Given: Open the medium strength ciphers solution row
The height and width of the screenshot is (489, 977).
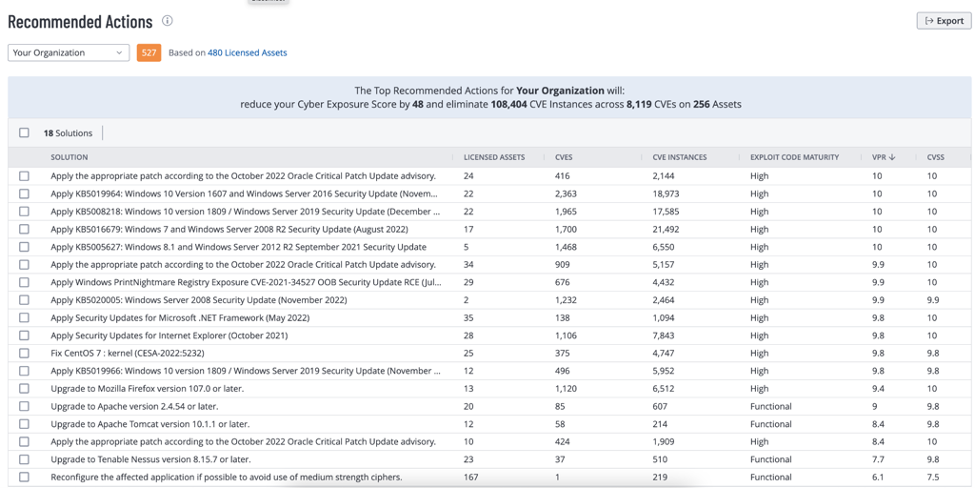Looking at the screenshot, I should tap(226, 477).
